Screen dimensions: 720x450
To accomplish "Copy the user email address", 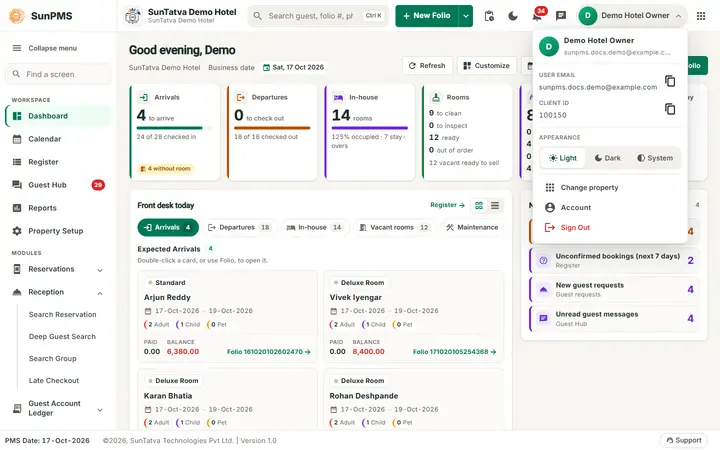I will (x=670, y=81).
